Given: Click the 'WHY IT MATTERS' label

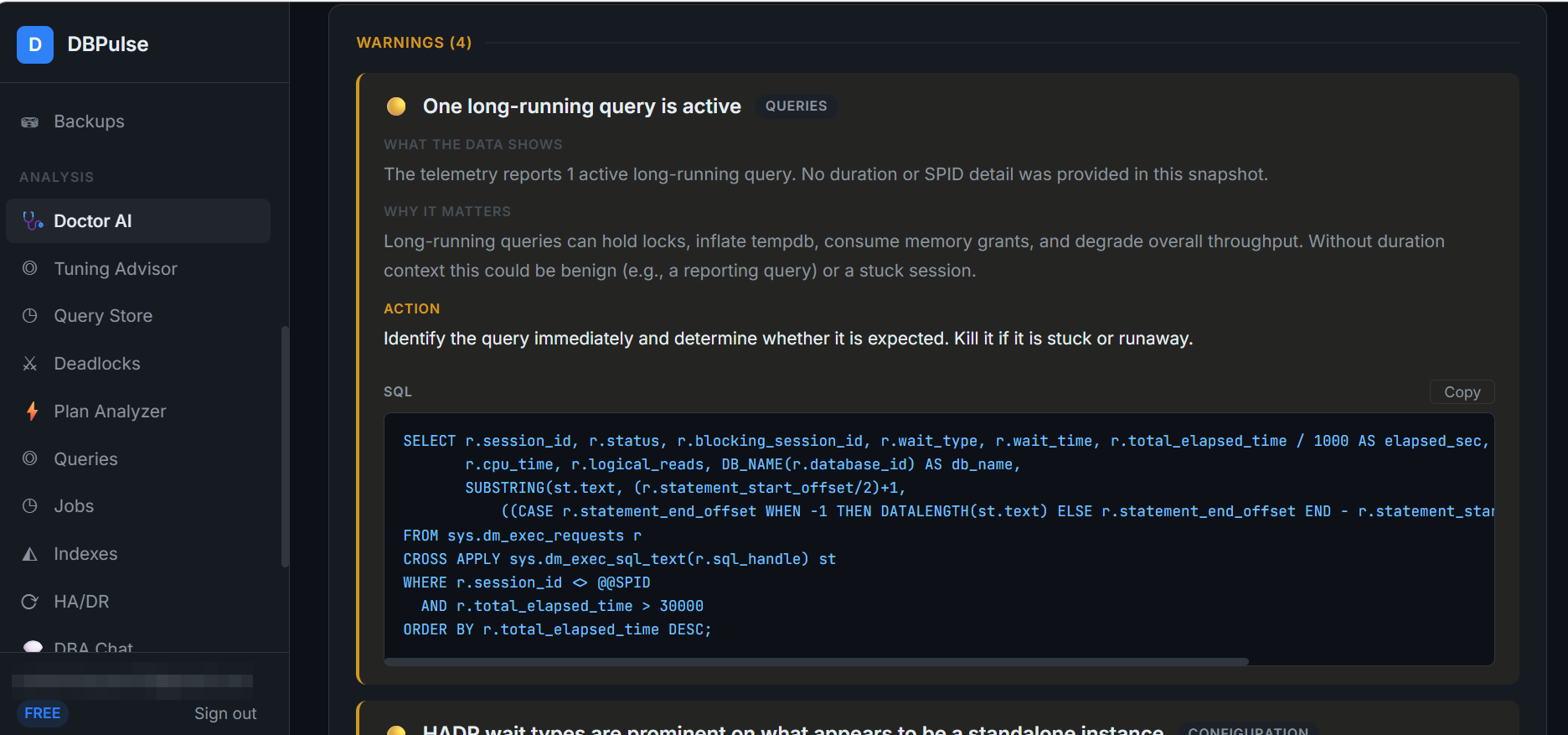Looking at the screenshot, I should pos(447,211).
